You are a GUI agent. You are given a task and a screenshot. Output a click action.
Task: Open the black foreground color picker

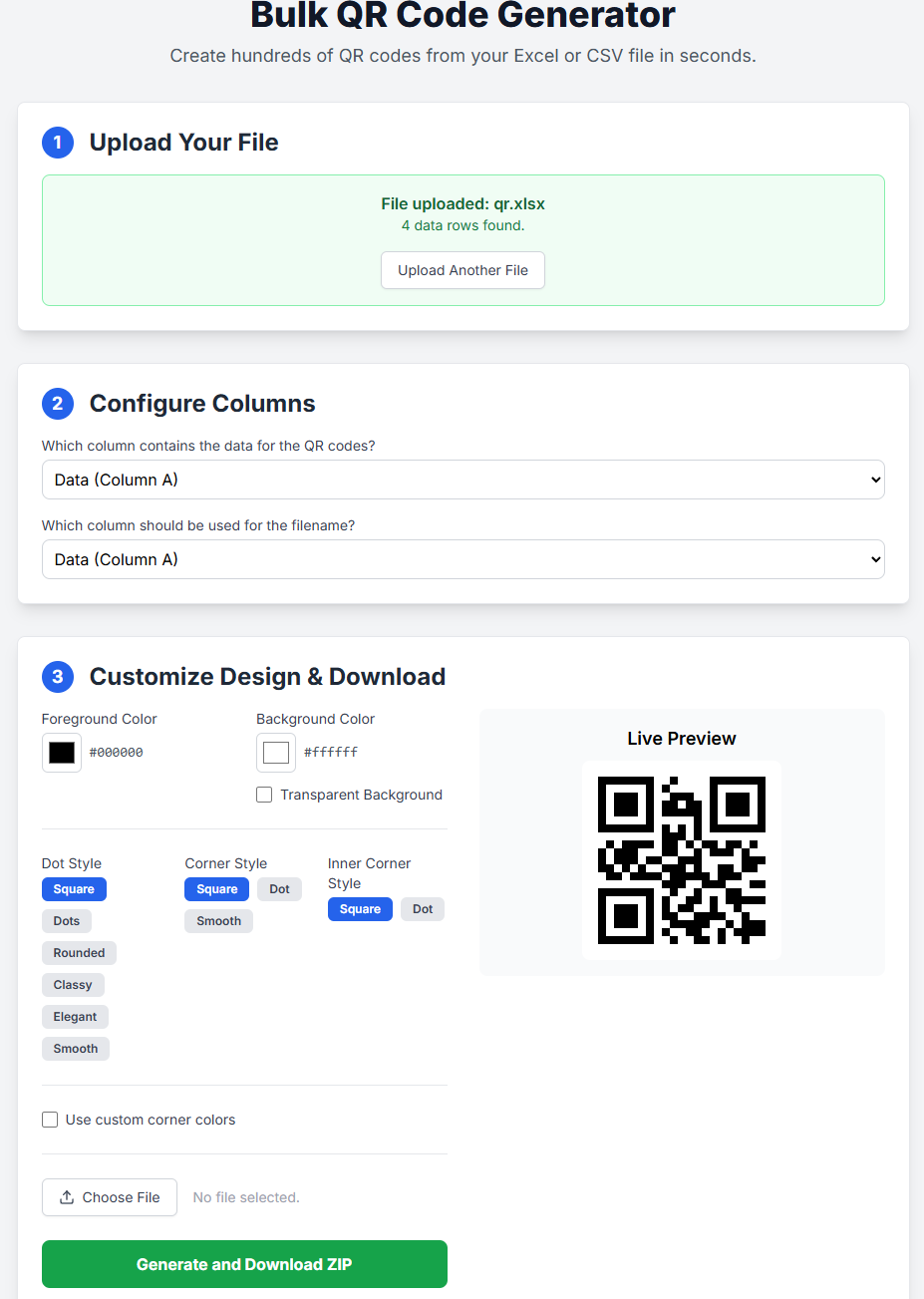coord(62,753)
